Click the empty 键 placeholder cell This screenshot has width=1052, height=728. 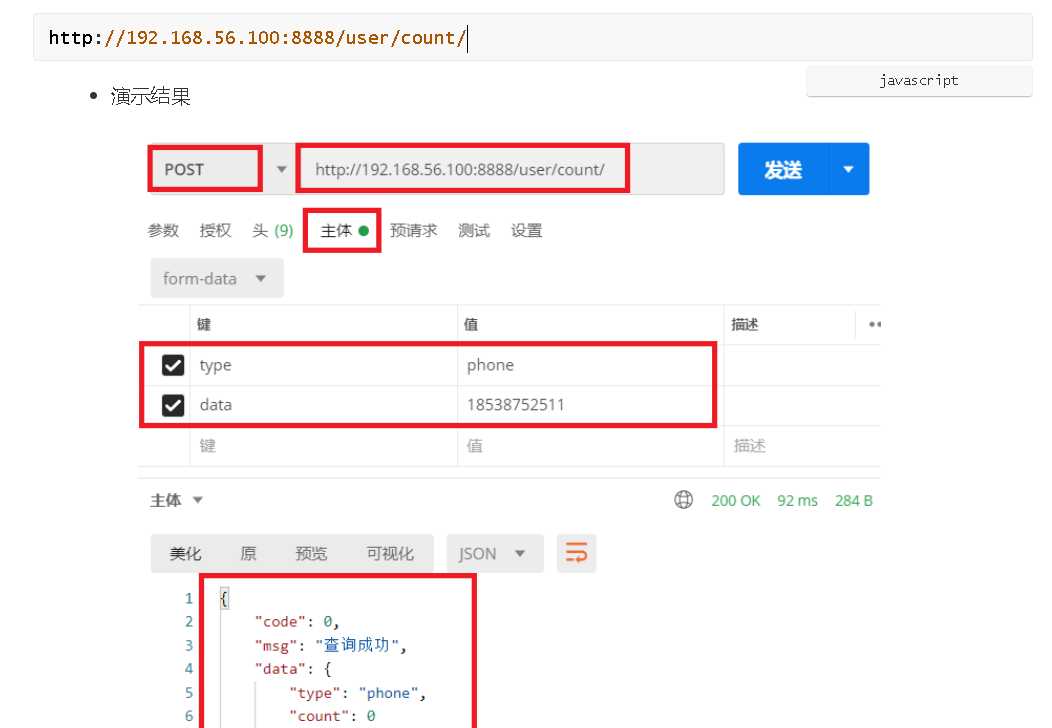tap(323, 446)
